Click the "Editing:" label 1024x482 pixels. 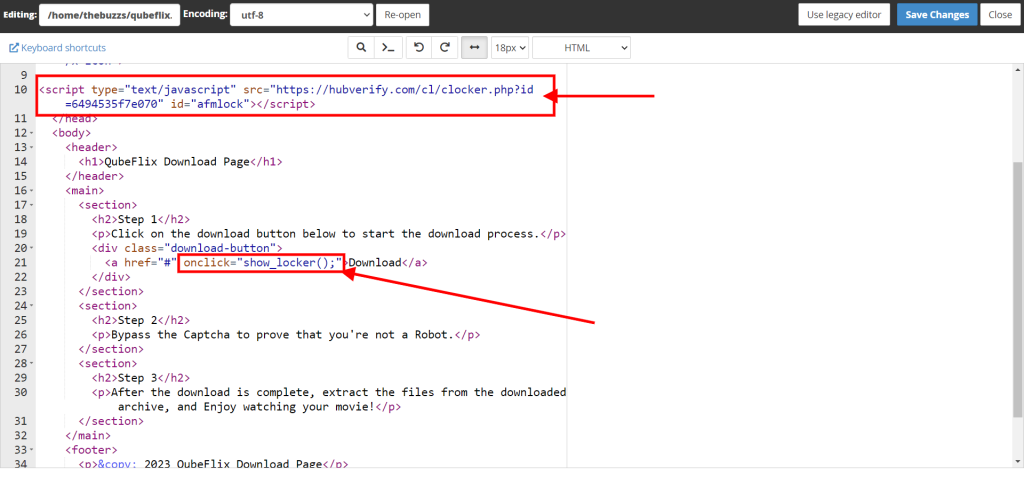pos(20,14)
